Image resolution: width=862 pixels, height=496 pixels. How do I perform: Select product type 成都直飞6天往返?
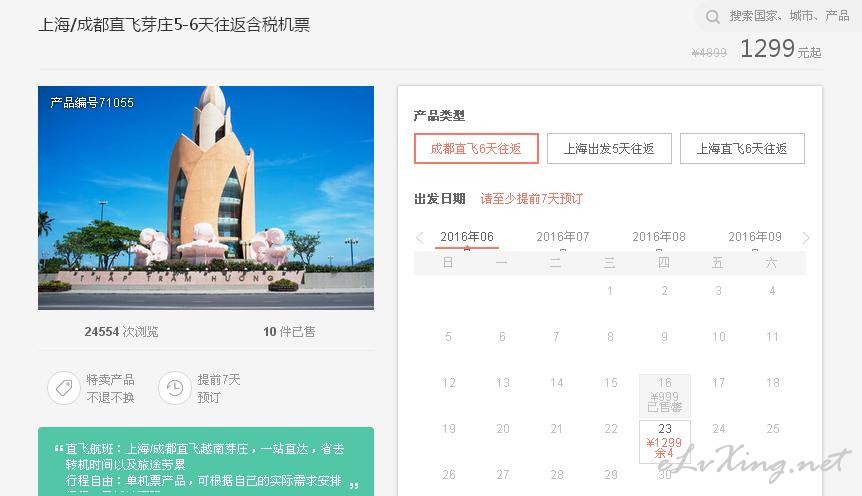pos(476,148)
